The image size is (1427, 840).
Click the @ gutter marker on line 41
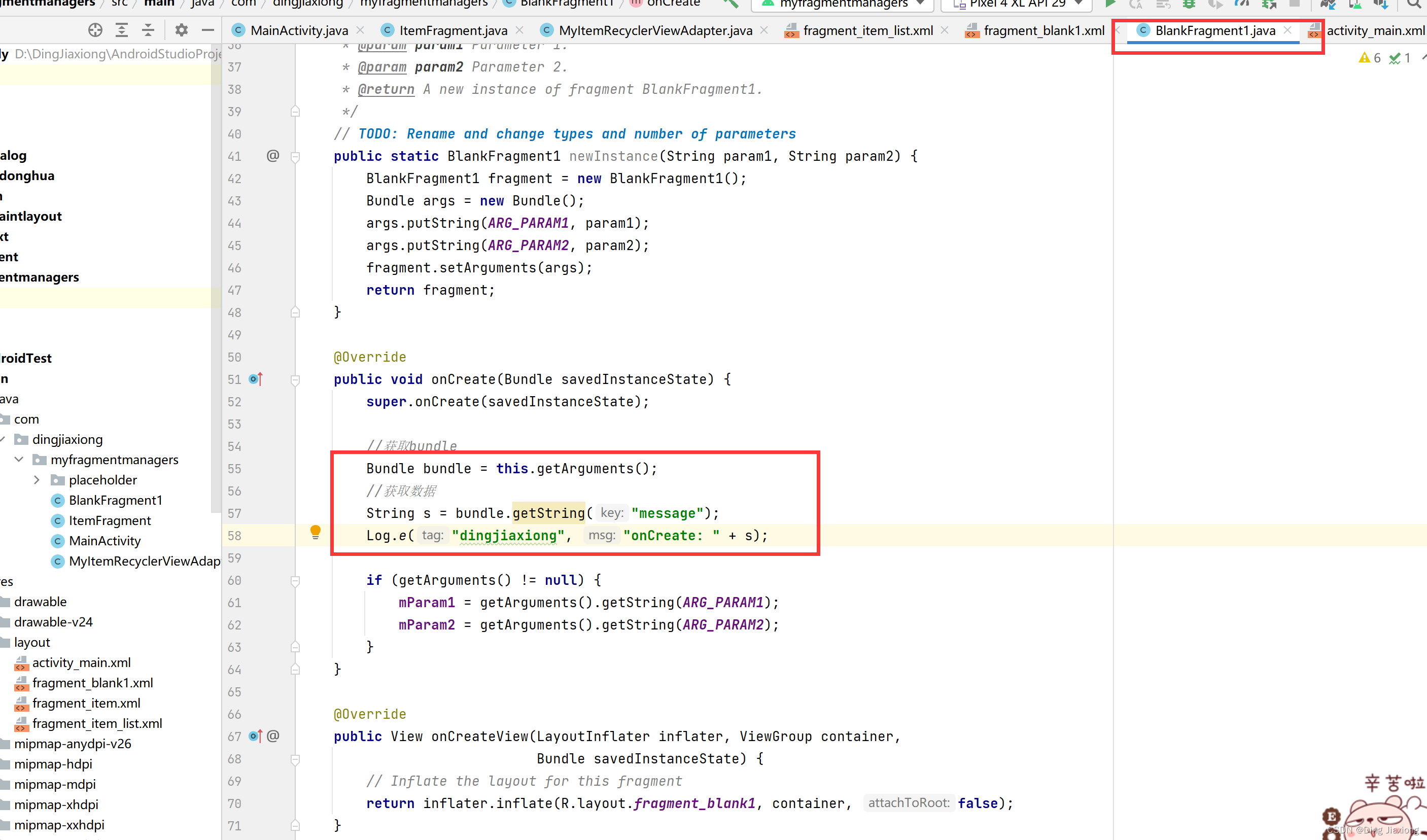[273, 155]
